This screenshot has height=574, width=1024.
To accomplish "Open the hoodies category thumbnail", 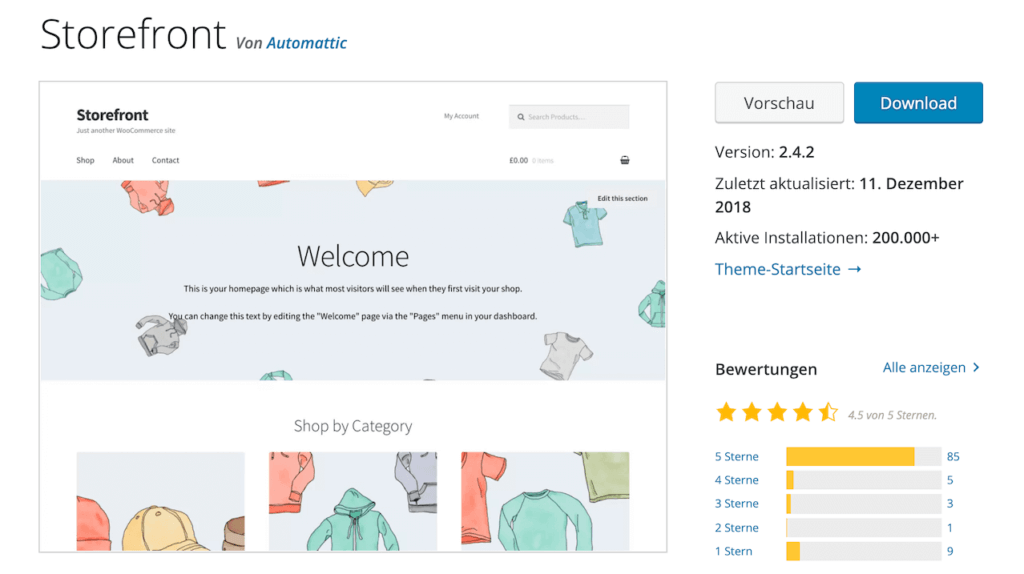I will [x=353, y=501].
